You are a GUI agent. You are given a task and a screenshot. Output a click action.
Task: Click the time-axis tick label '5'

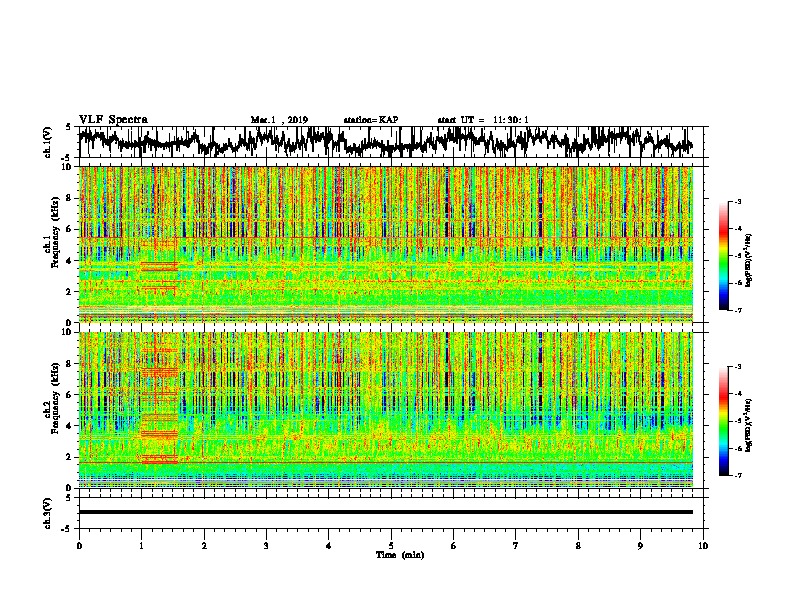tap(391, 546)
